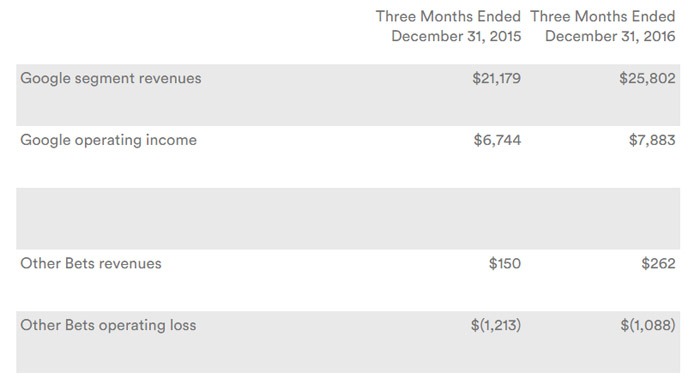Click the empty gray row in the table
Screen dimensions: 700x391
pyautogui.click(x=348, y=218)
